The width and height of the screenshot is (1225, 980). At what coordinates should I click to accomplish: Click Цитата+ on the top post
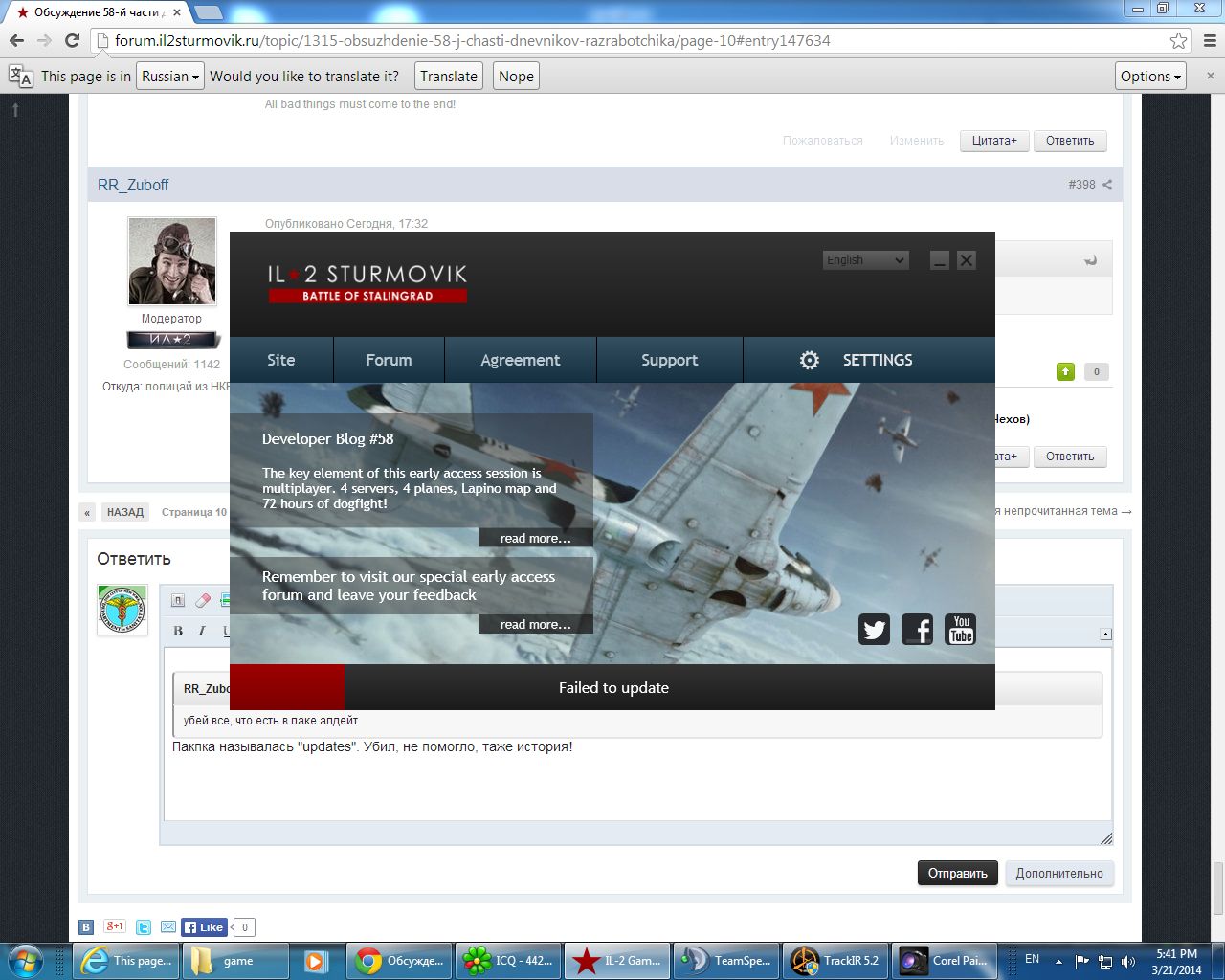pos(994,140)
